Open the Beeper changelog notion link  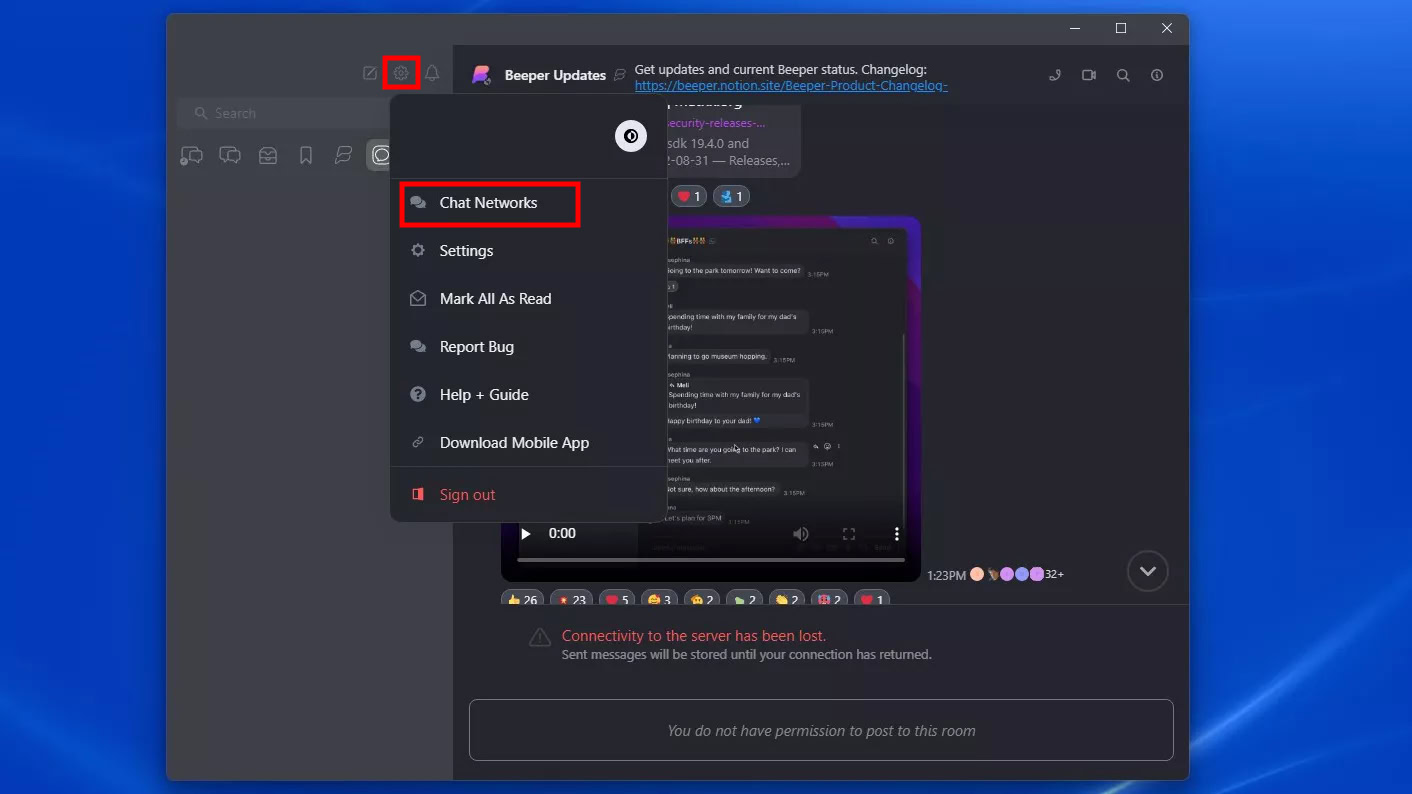click(x=791, y=86)
